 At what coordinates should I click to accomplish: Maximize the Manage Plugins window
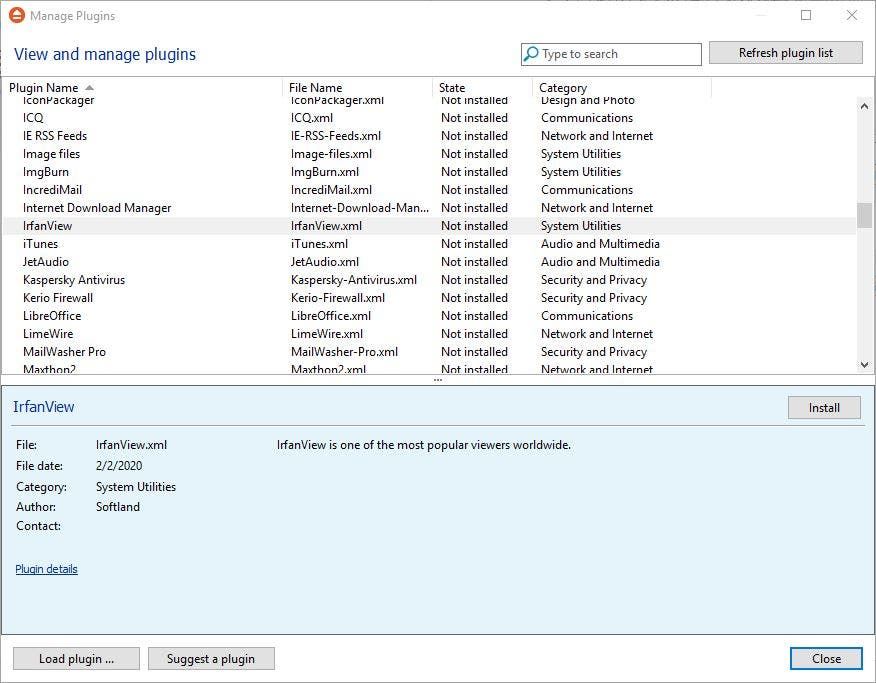(x=806, y=15)
